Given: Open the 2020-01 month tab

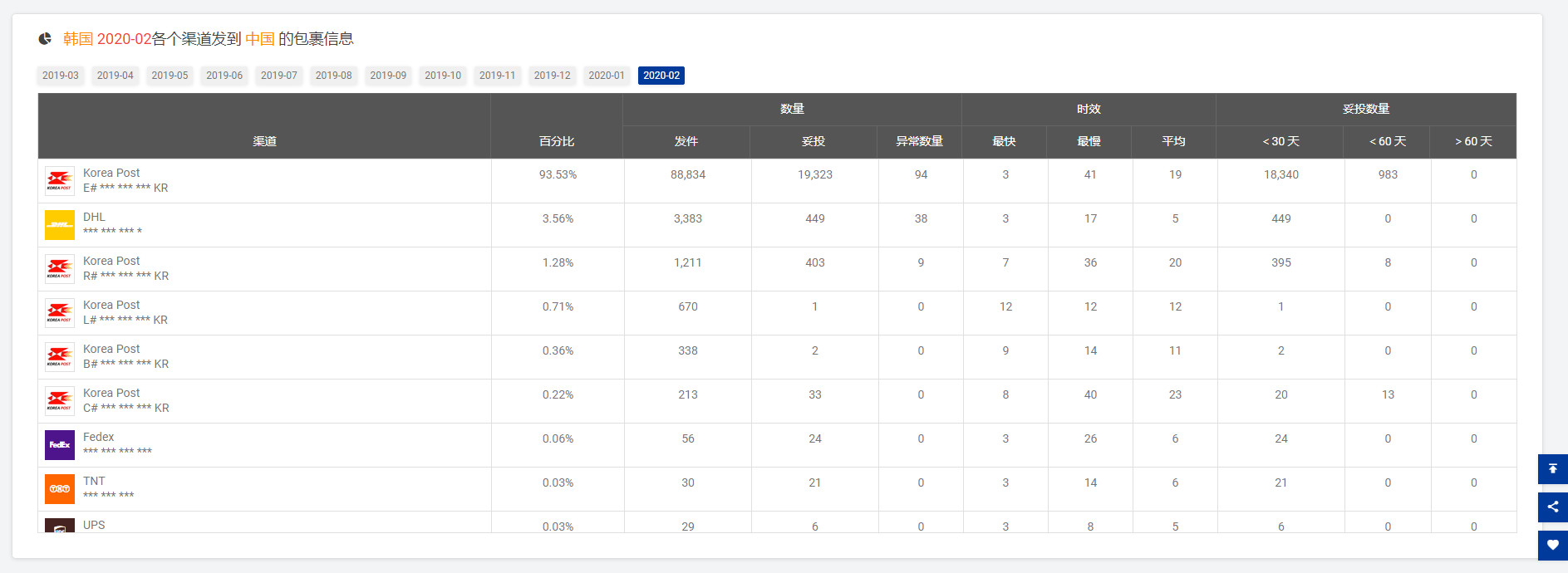Looking at the screenshot, I should coord(607,76).
